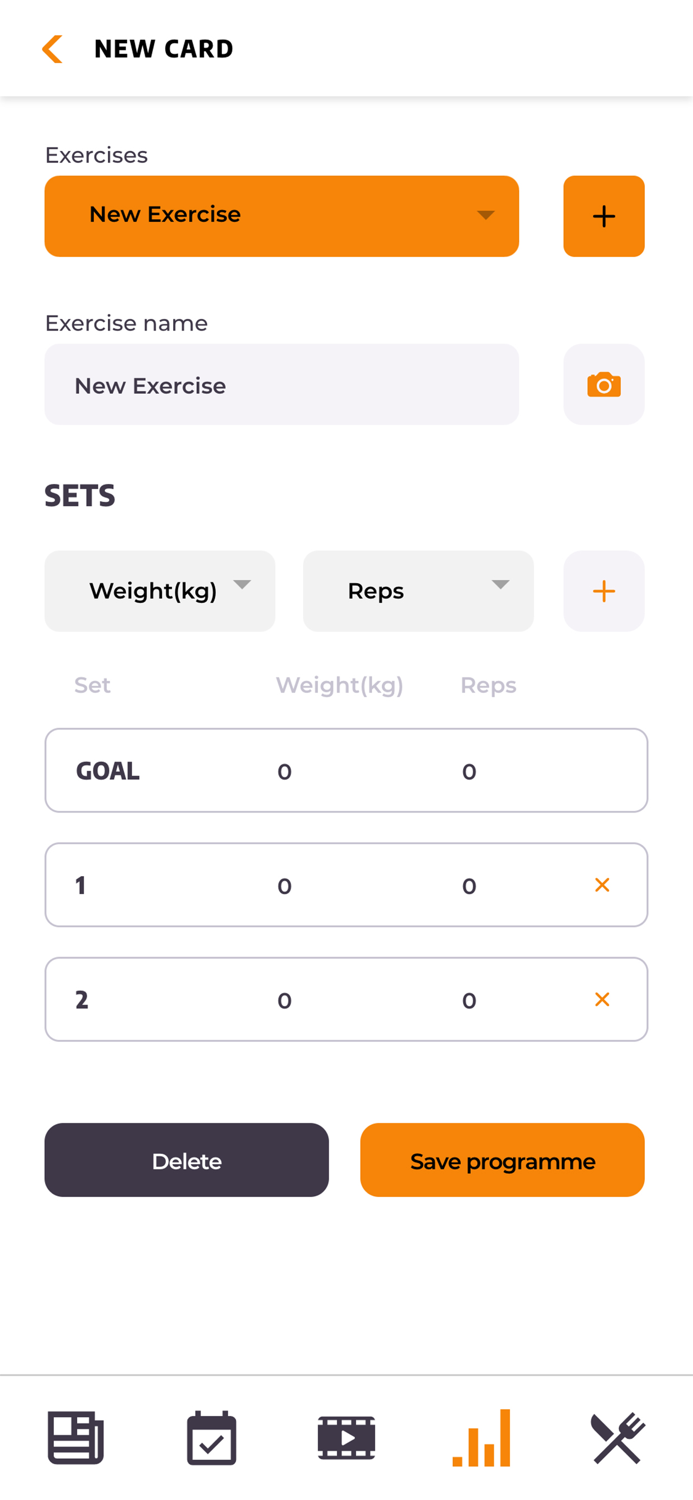The height and width of the screenshot is (1500, 693).
Task: Open the Reps type dropdown
Action: 418,591
